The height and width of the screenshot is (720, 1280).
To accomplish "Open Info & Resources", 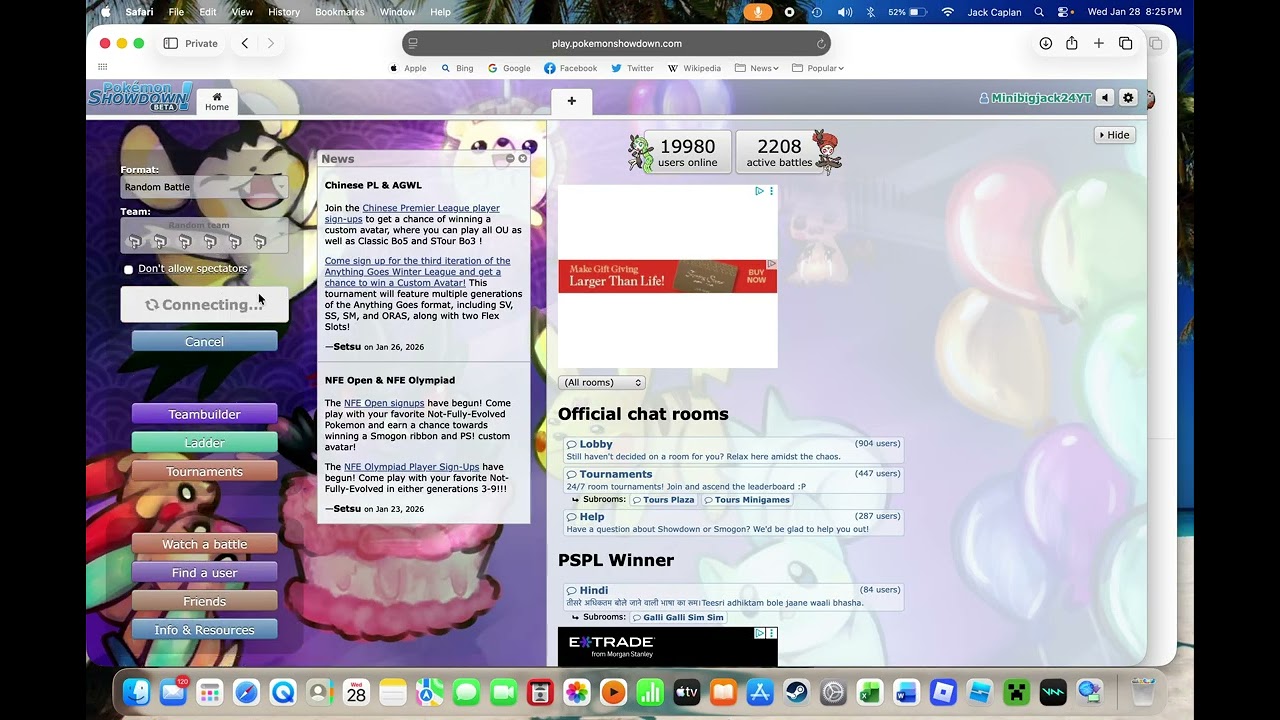I will click(204, 630).
